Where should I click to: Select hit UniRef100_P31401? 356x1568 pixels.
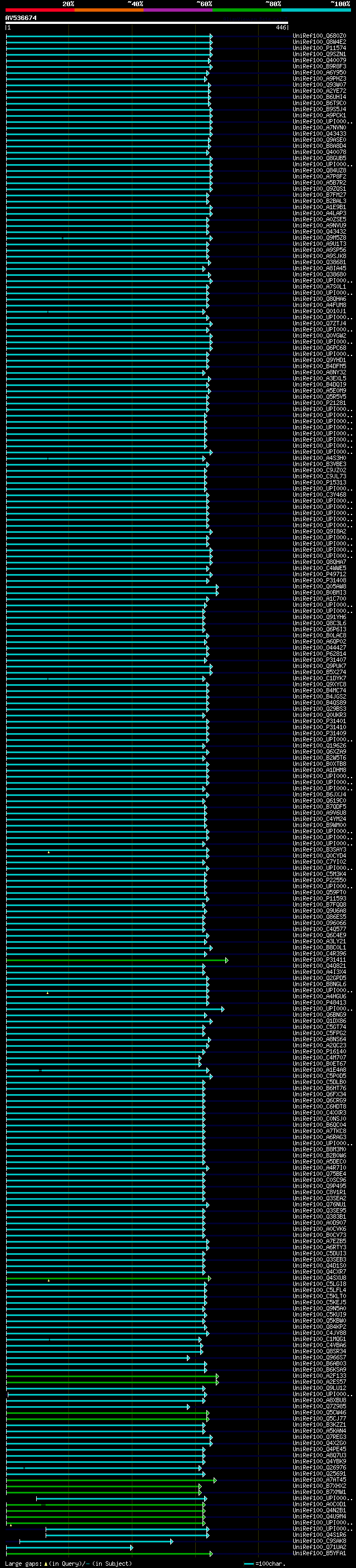coord(319,721)
